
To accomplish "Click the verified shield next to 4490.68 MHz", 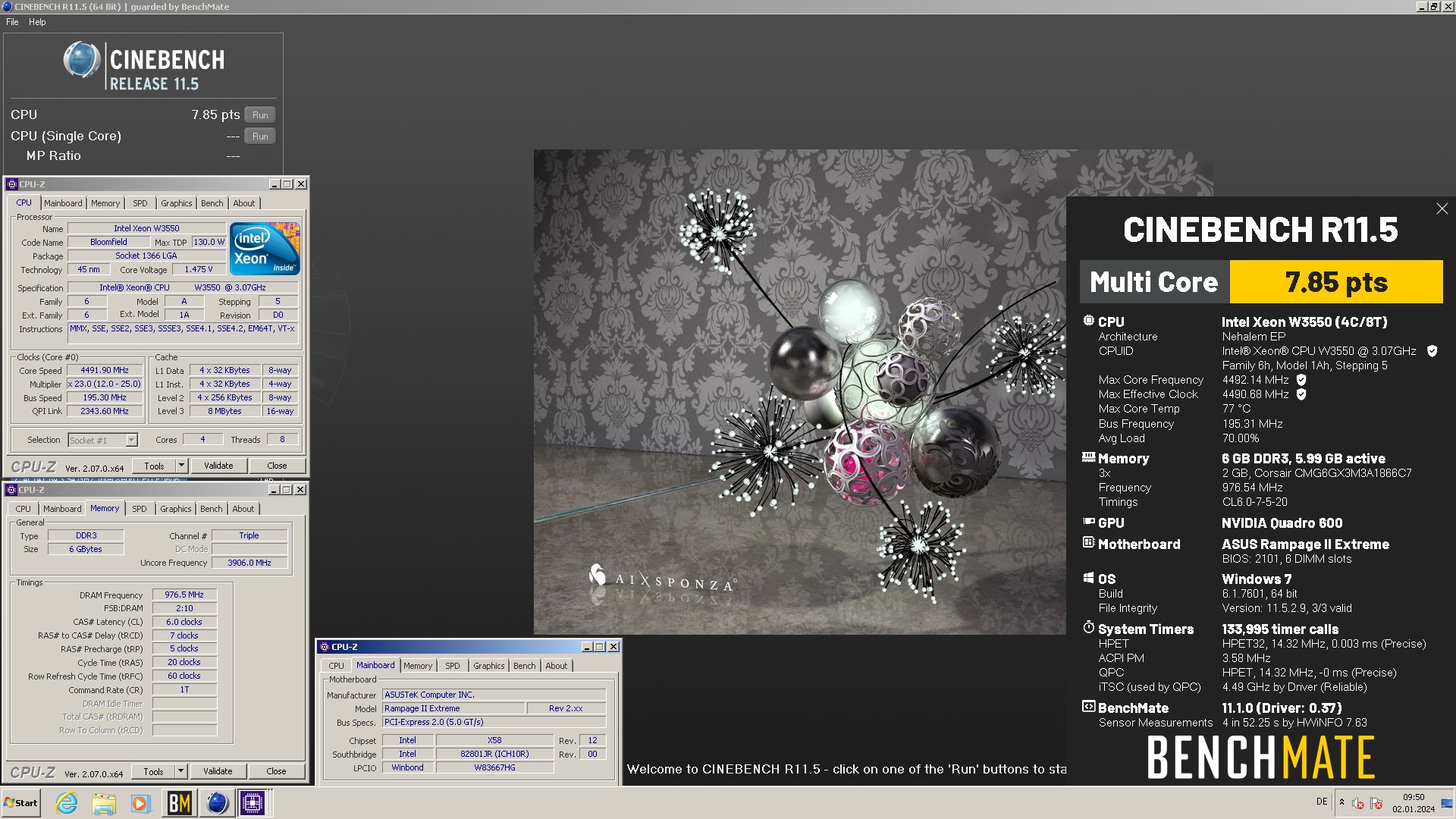I will [1301, 394].
